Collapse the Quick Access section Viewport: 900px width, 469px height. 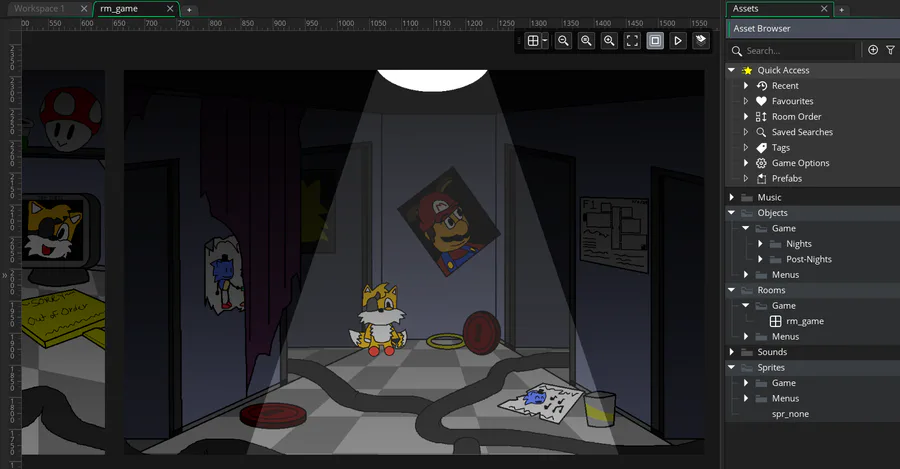point(731,70)
